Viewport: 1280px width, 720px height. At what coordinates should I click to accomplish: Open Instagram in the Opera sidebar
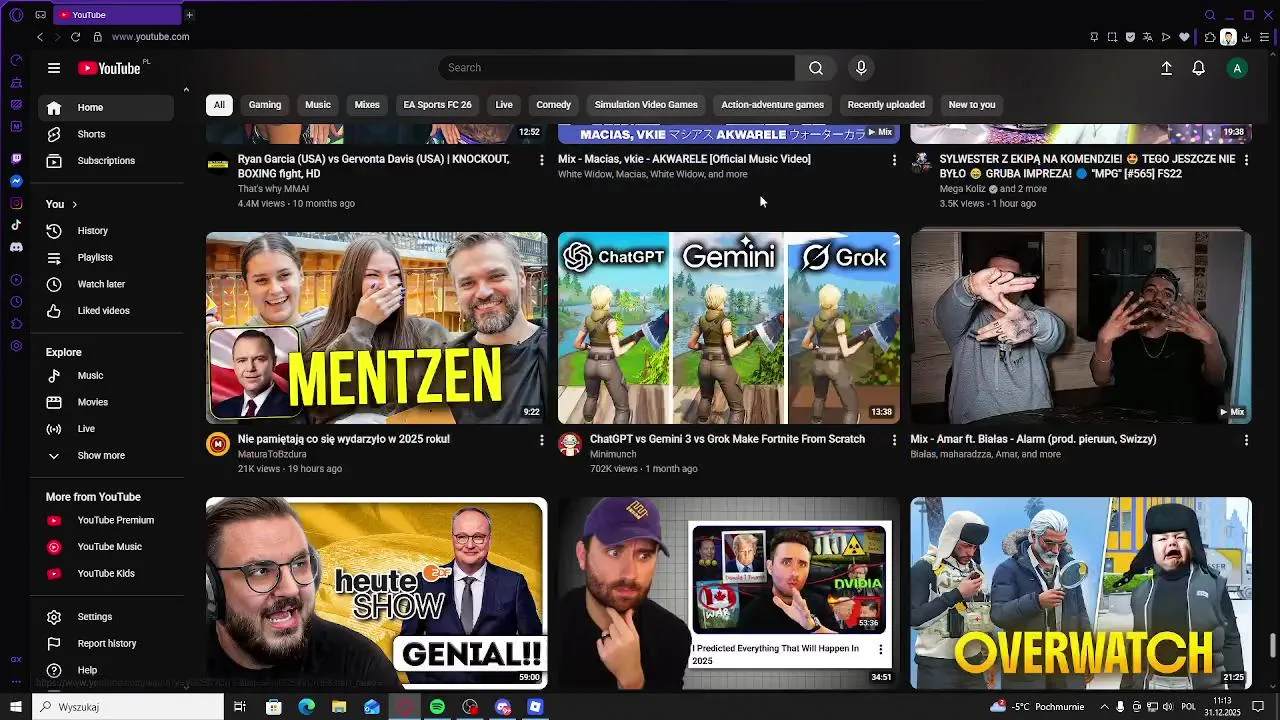click(16, 203)
